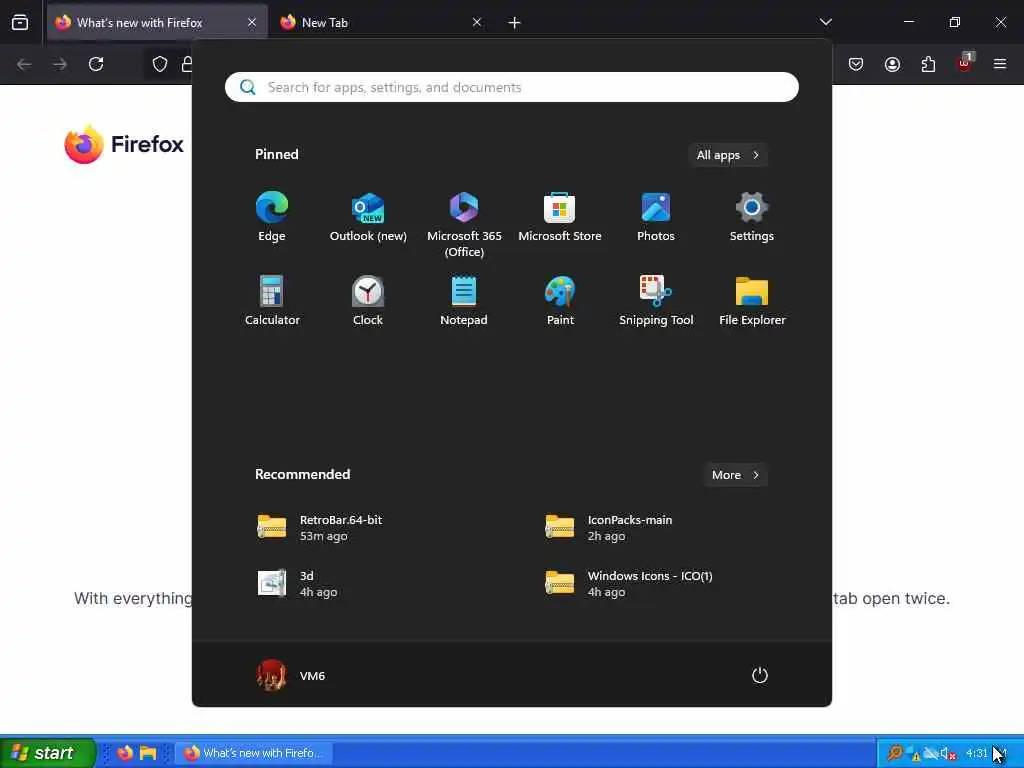1024x768 pixels.
Task: Launch Notepad
Action: click(464, 301)
